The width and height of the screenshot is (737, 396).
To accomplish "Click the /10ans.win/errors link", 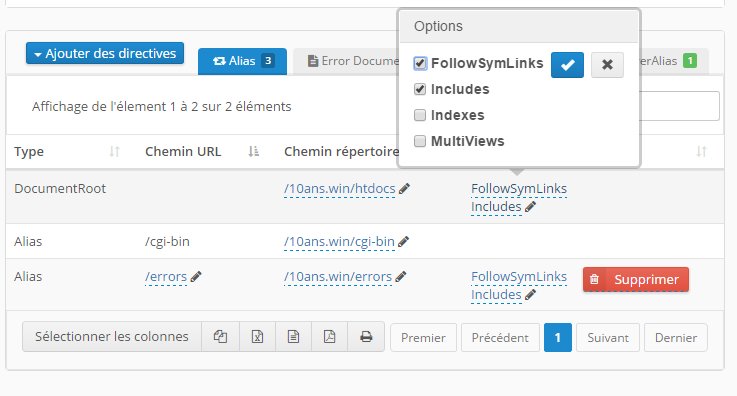I will [338, 277].
